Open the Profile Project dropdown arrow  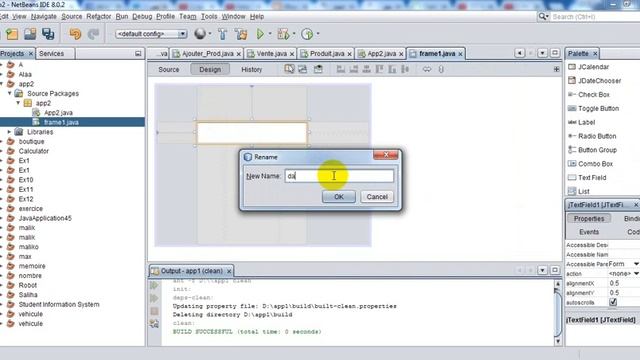click(x=318, y=34)
